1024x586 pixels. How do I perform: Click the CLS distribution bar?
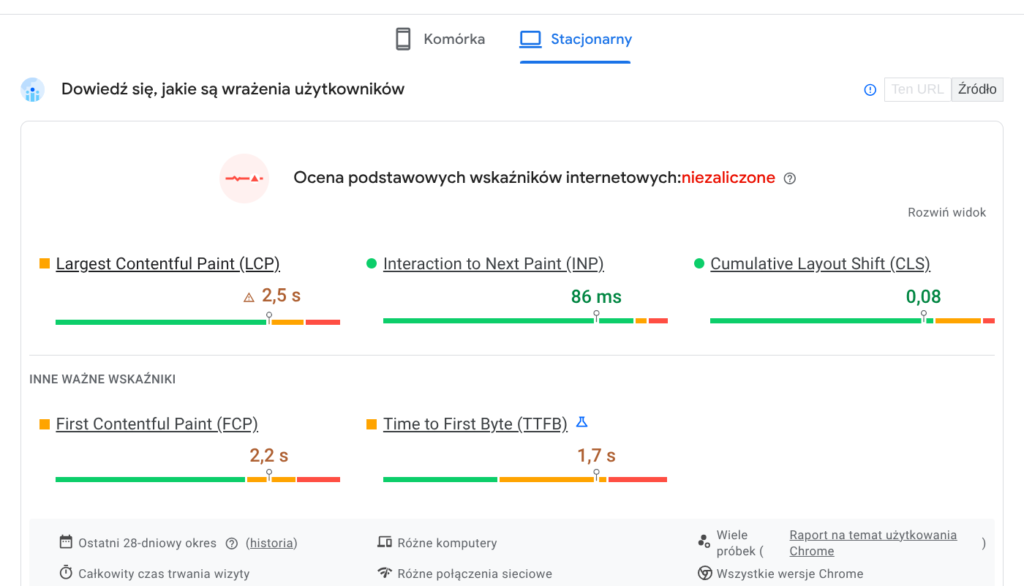pos(852,321)
